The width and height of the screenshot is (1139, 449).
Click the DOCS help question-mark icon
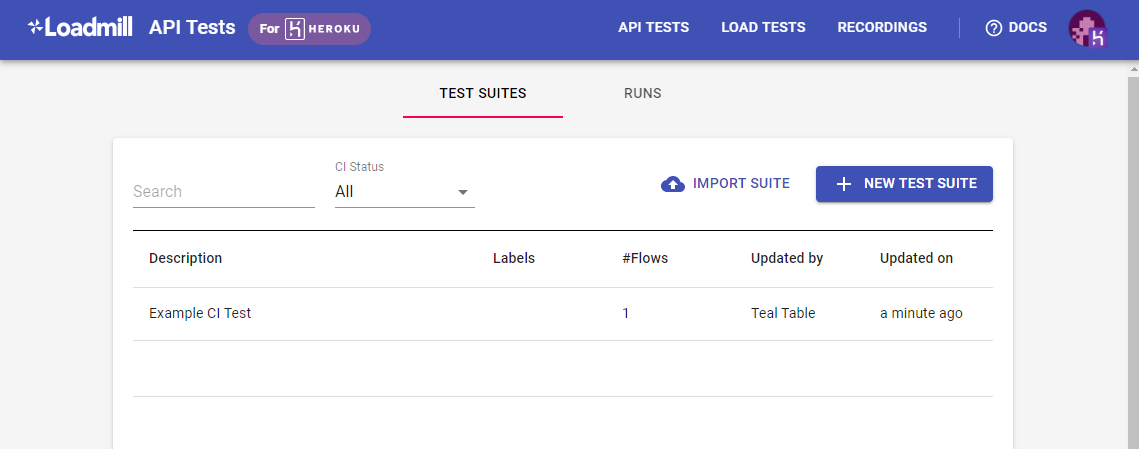[993, 28]
